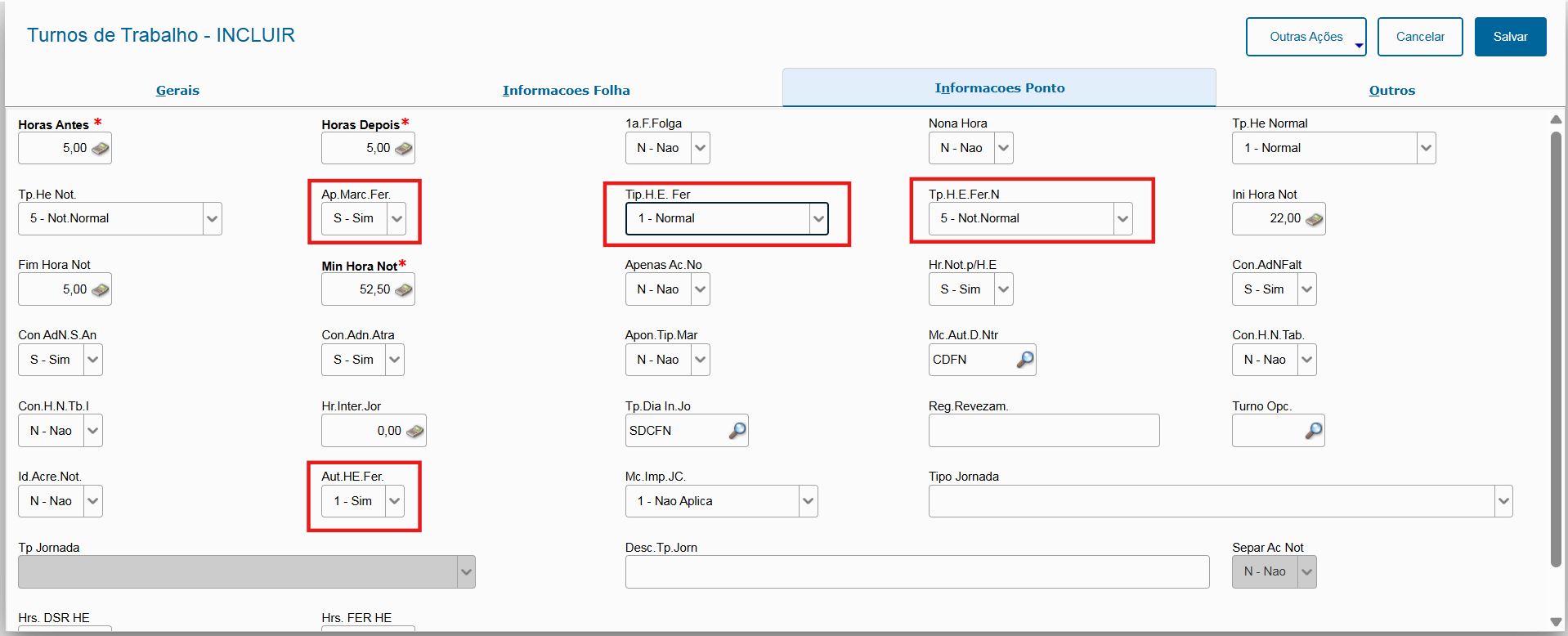Screen dimensions: 1568x636
Task: Open the Con.H.N.Tb.I dropdown
Action: coord(92,431)
